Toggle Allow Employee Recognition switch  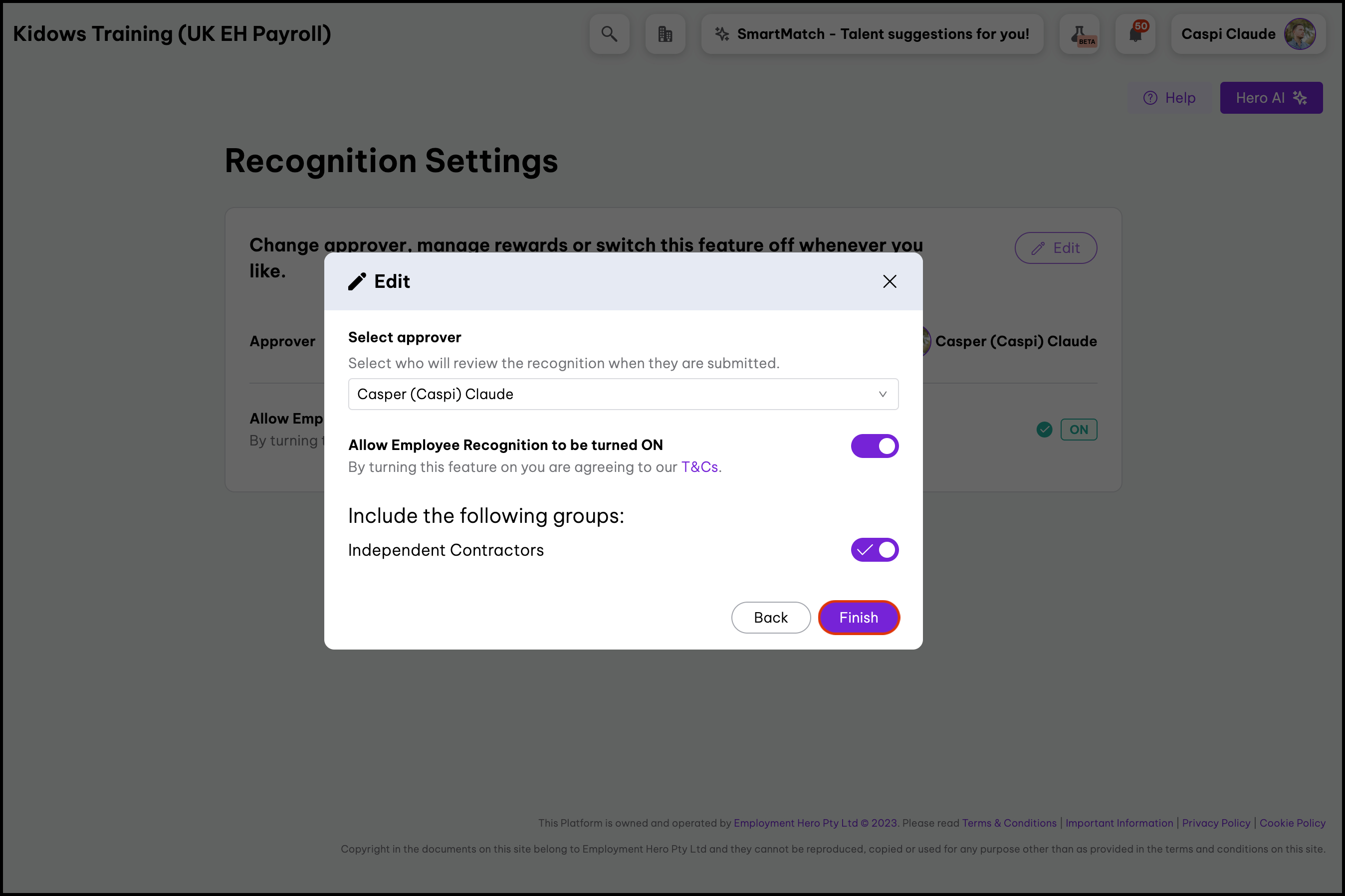(x=875, y=447)
